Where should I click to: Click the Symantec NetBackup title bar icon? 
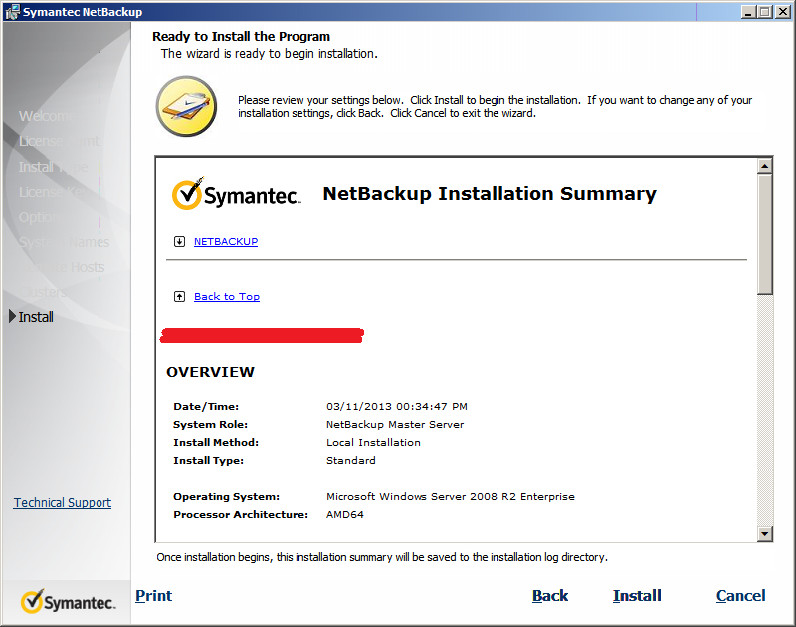pos(11,12)
